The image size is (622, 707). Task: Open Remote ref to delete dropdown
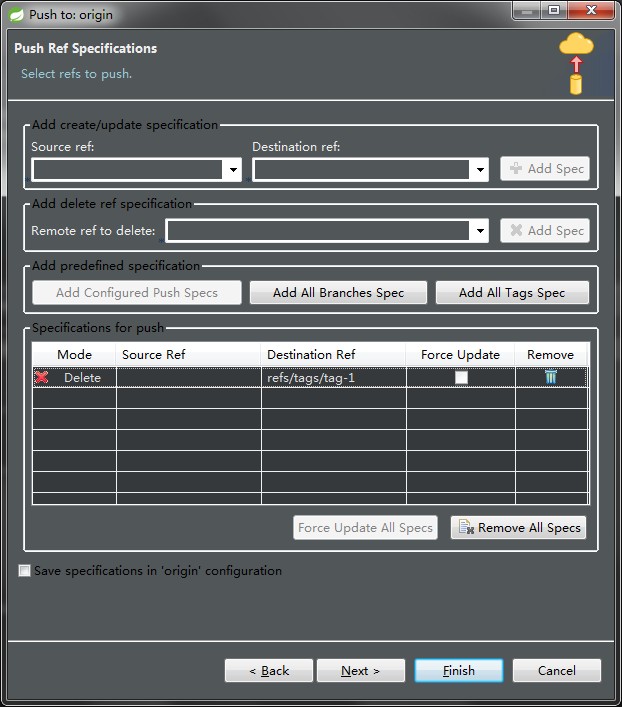click(x=480, y=231)
